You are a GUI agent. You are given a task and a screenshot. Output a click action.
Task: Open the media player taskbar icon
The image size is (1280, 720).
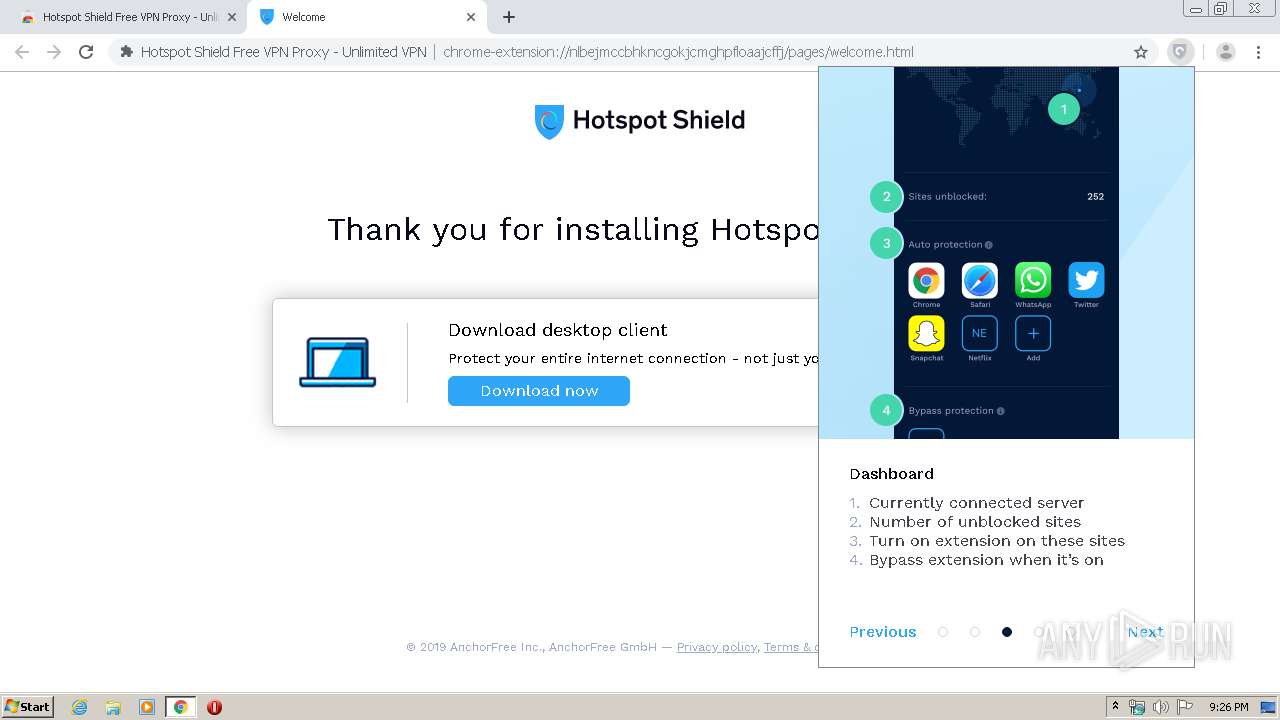click(x=147, y=707)
